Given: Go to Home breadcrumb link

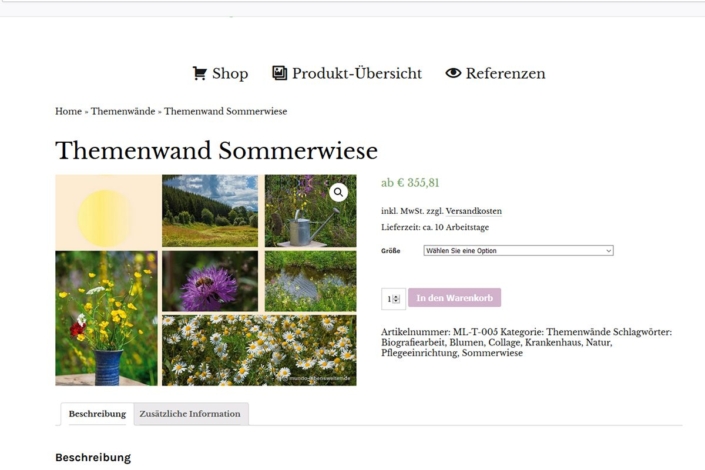Looking at the screenshot, I should coord(68,111).
